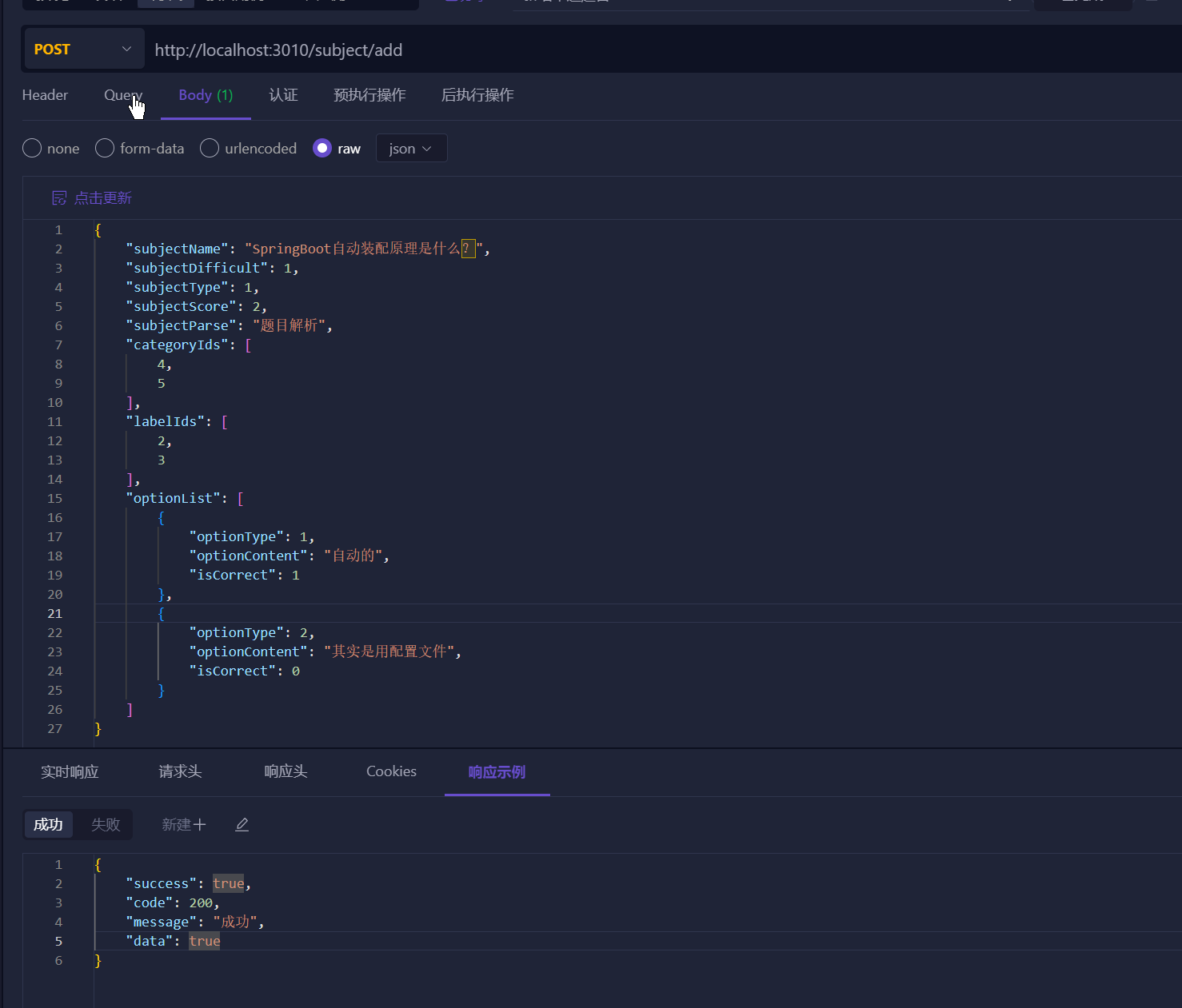Select the urlencoded radio button

[210, 148]
